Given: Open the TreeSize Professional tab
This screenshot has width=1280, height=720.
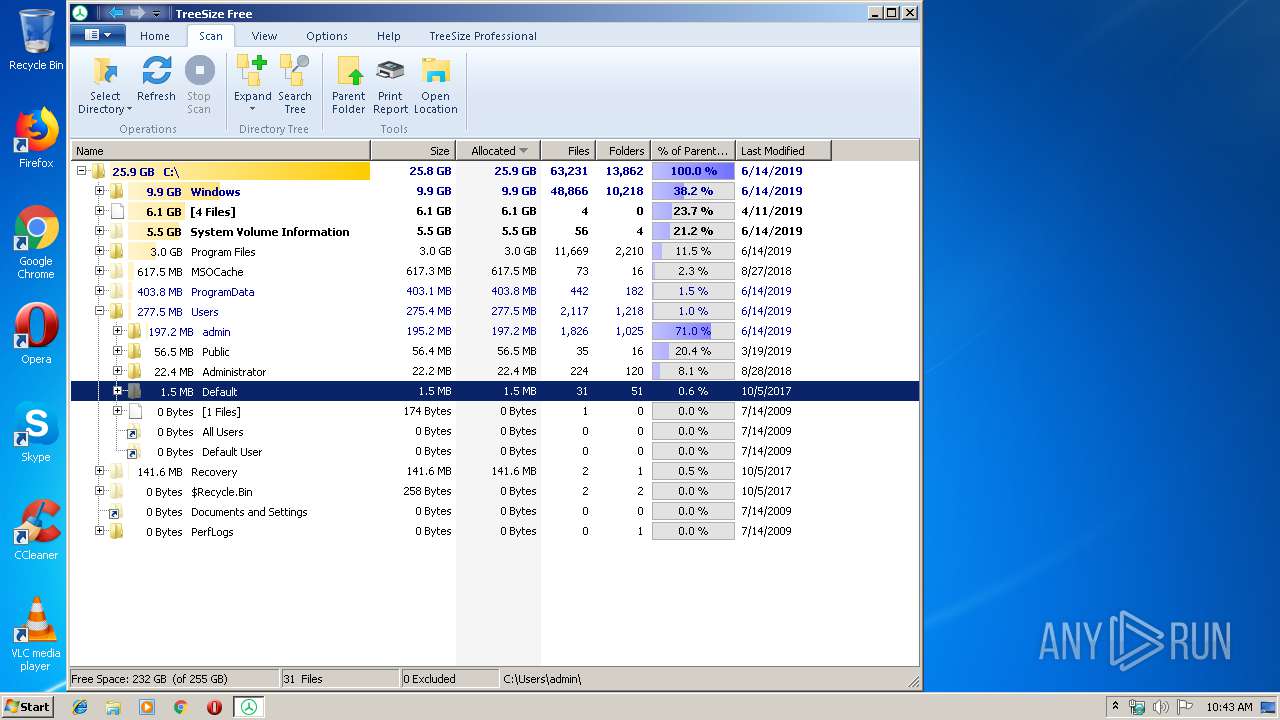Looking at the screenshot, I should [483, 36].
